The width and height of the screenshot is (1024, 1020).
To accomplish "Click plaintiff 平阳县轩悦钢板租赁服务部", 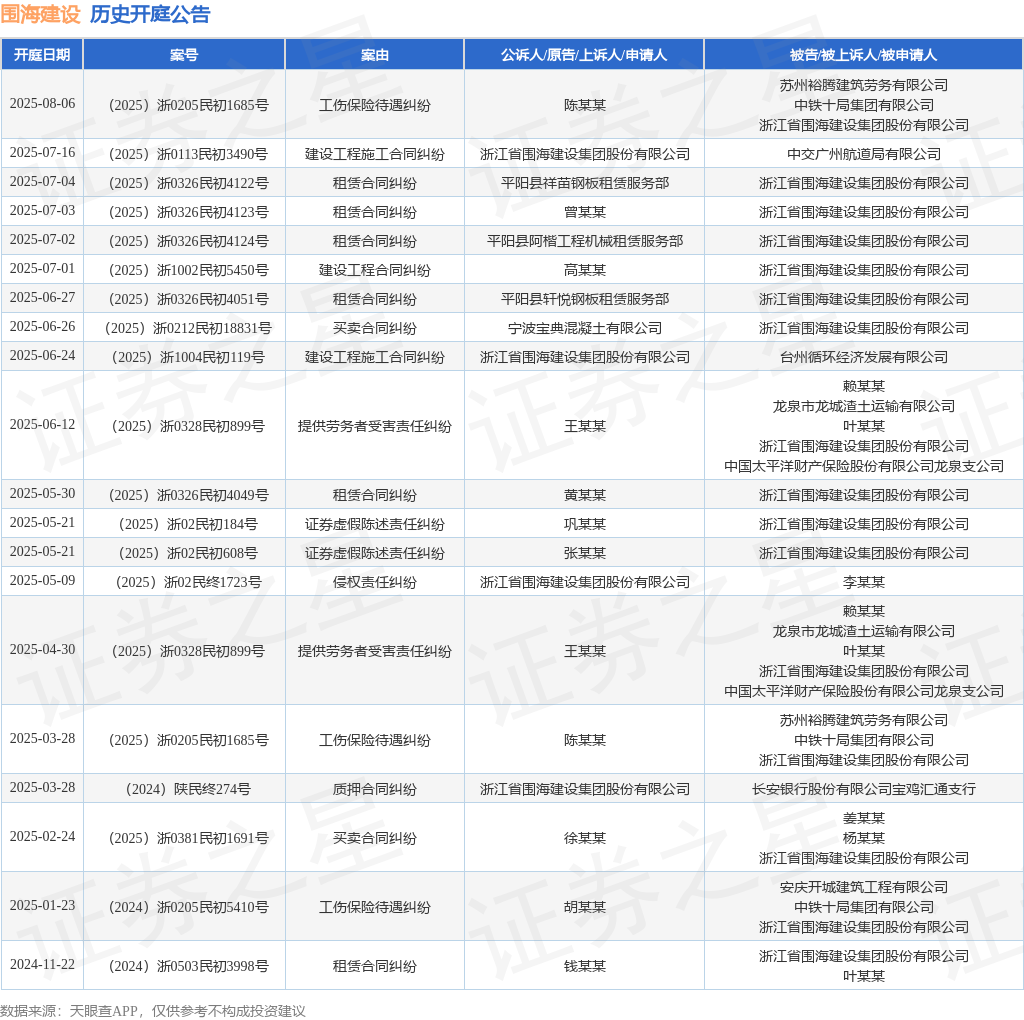I will 584,299.
